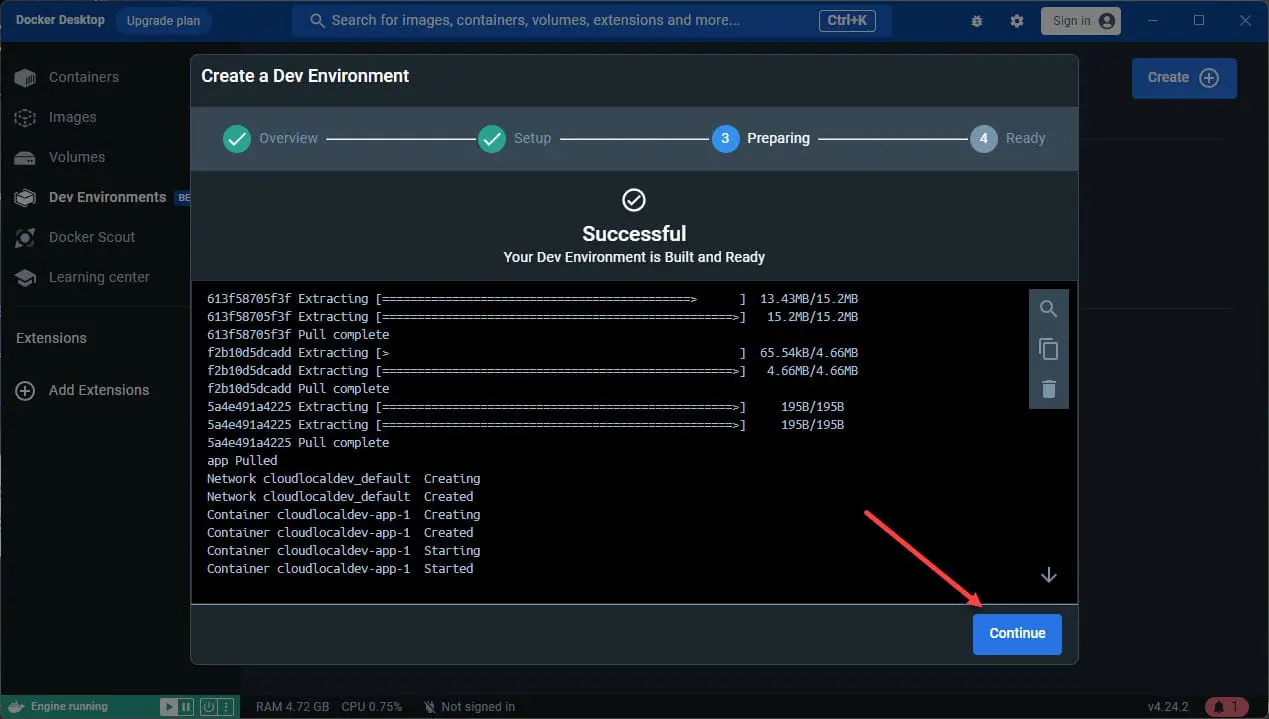This screenshot has width=1269, height=719.
Task: Click the step 3 Preparing indicator
Action: (726, 139)
